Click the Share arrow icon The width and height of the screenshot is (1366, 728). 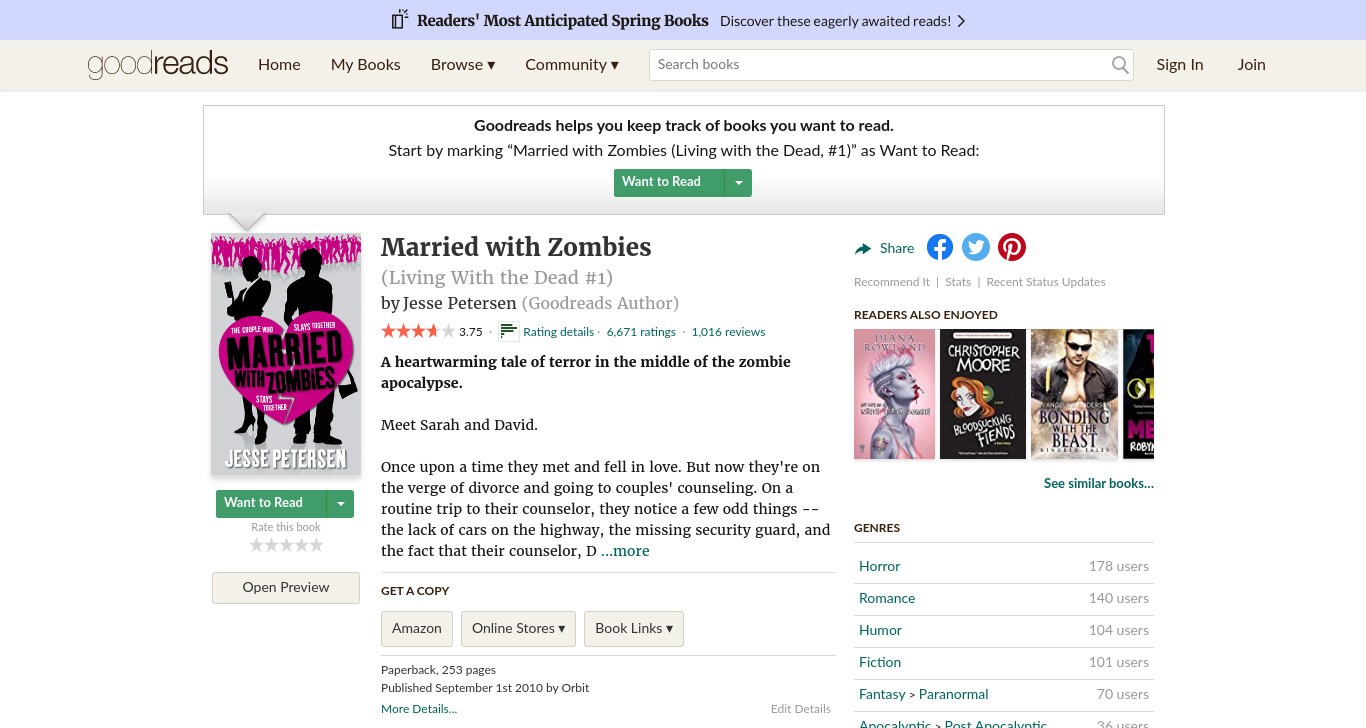(863, 249)
